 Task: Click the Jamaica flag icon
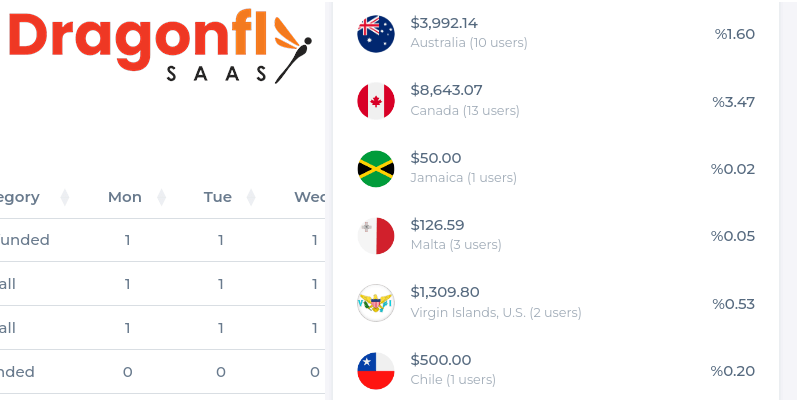[x=376, y=169]
